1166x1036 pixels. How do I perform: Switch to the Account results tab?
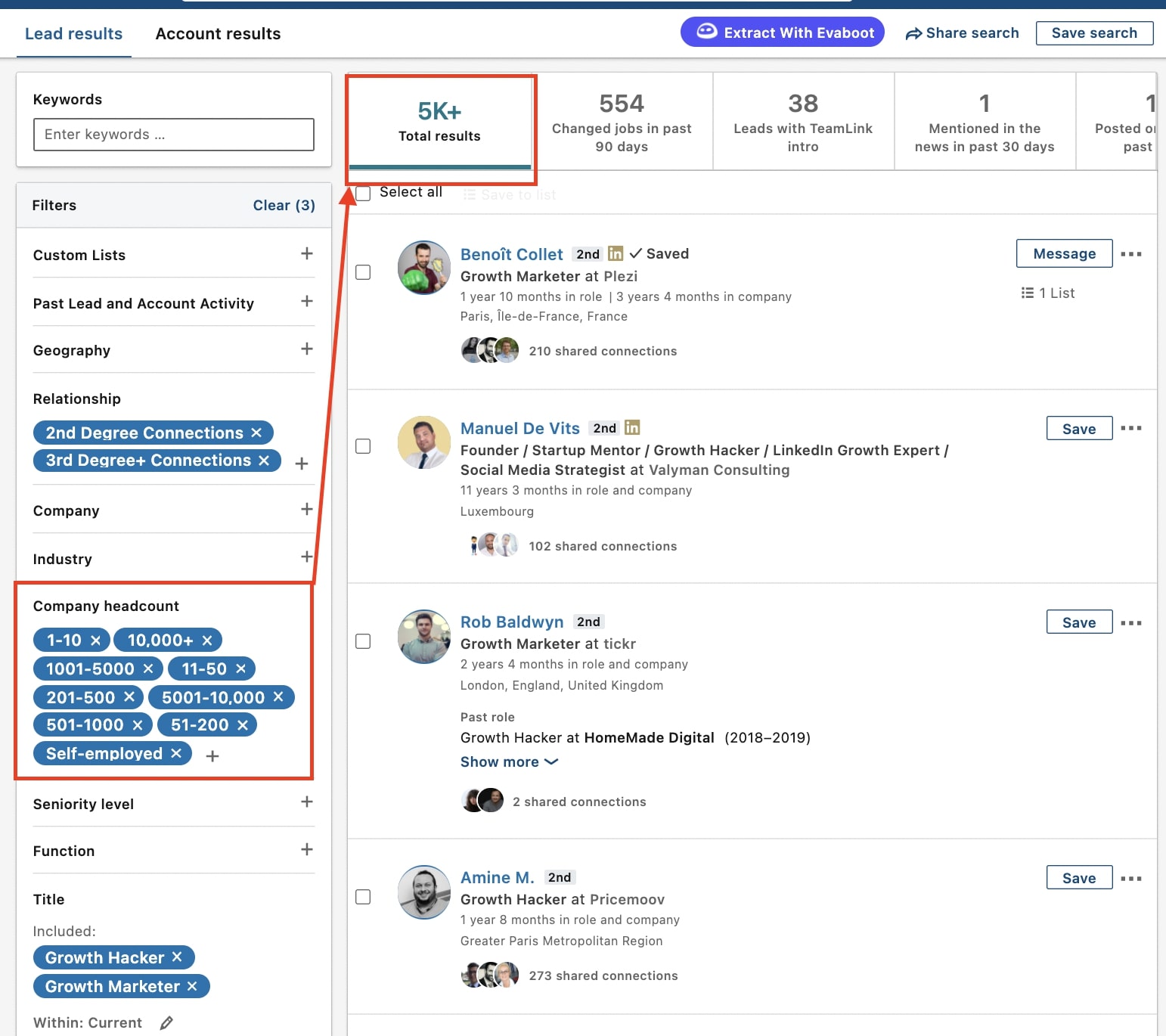click(x=218, y=33)
